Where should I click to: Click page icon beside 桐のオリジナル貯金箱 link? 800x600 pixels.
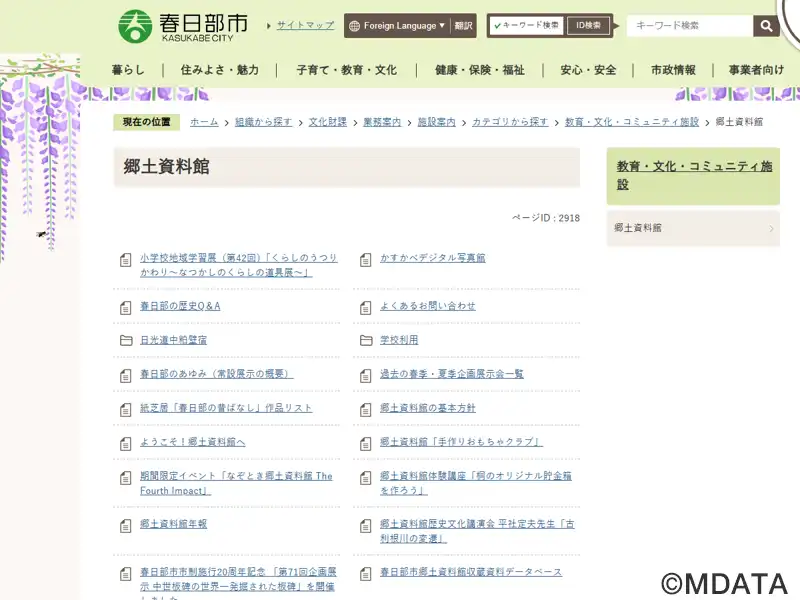tap(365, 478)
